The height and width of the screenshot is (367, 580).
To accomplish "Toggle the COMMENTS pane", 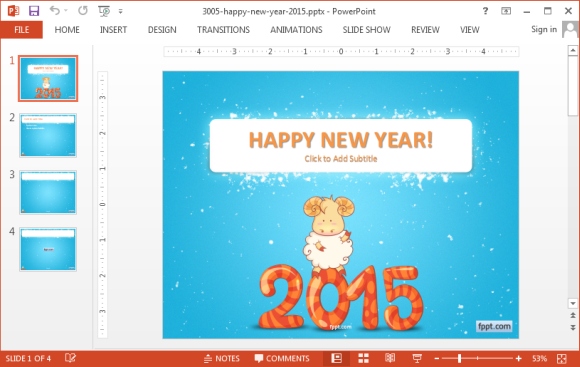I will tap(282, 358).
